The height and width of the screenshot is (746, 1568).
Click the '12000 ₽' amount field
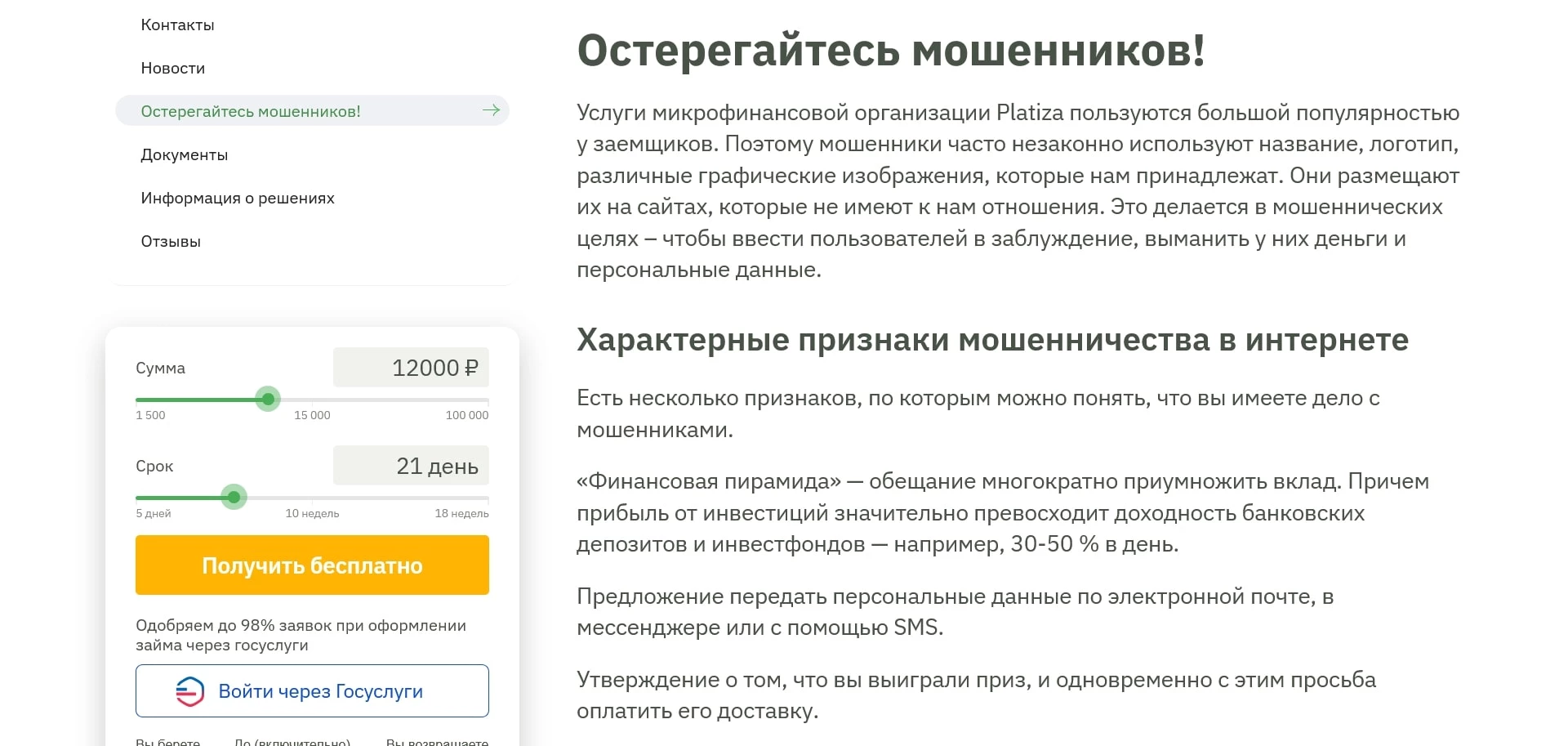tap(410, 368)
